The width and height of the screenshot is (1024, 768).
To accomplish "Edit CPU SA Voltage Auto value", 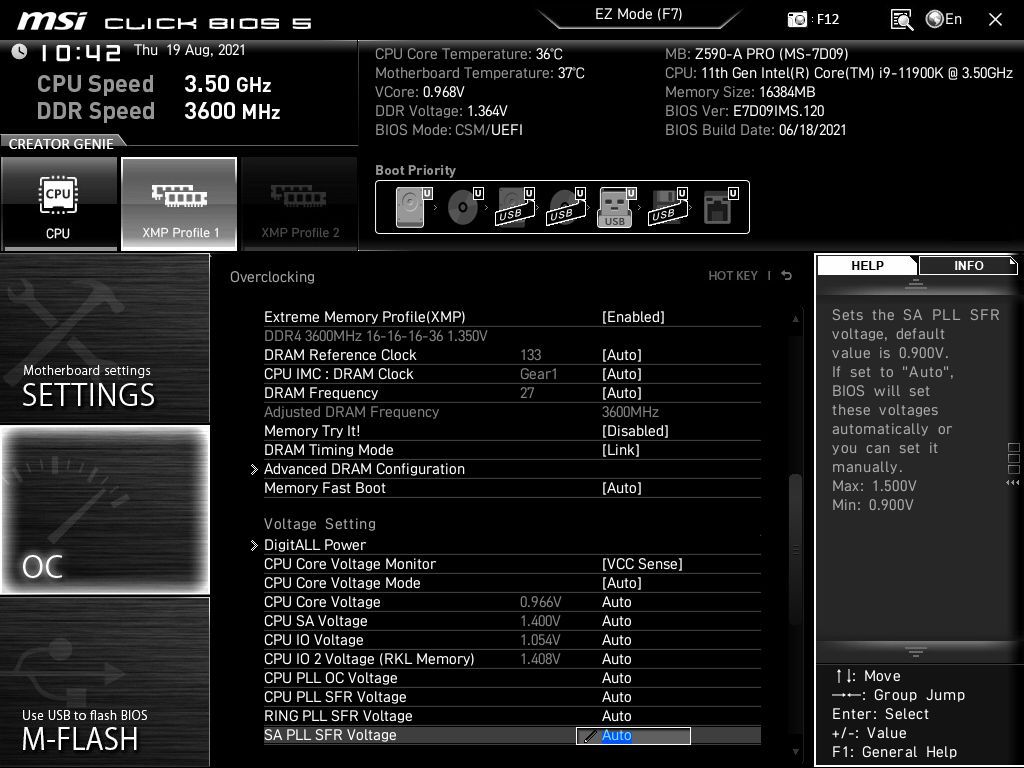I will click(616, 620).
